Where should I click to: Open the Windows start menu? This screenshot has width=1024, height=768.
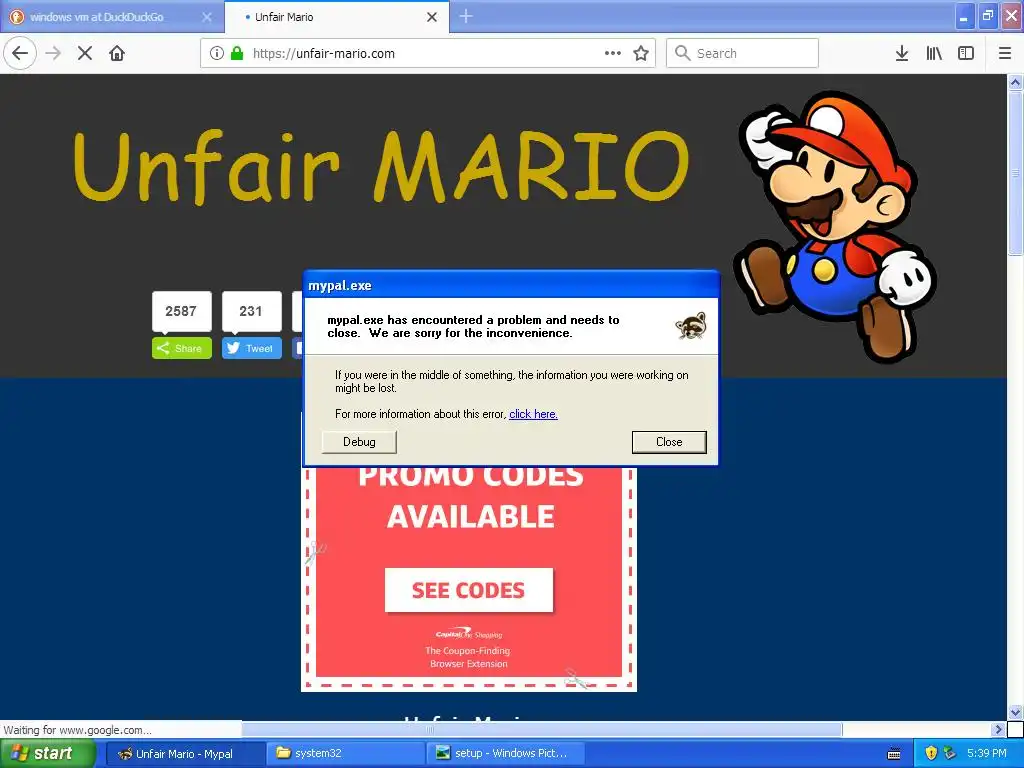47,754
